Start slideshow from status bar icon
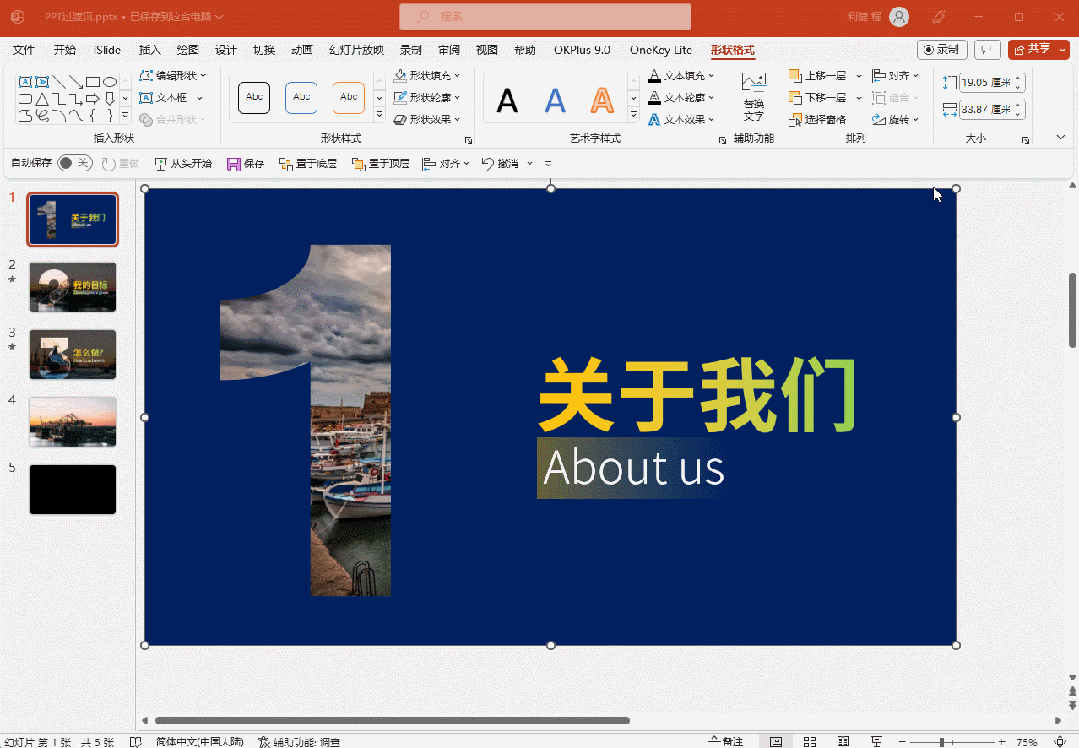This screenshot has width=1079, height=748. coord(876,742)
